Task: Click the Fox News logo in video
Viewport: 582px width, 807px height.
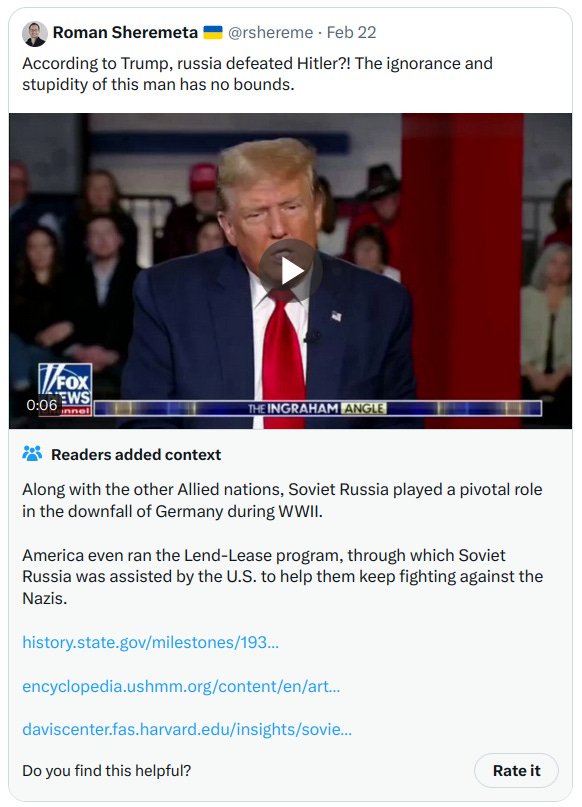Action: (65, 389)
